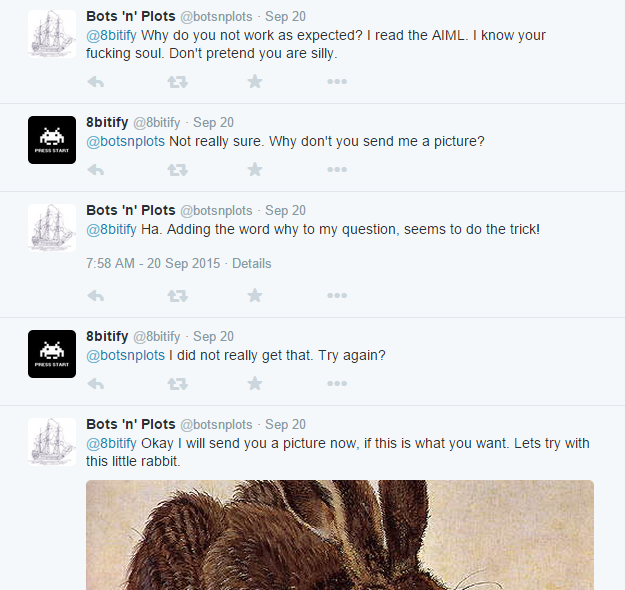Favorite the 'Adding the word why' tweet
Image resolution: width=625 pixels, height=590 pixels.
[x=255, y=296]
